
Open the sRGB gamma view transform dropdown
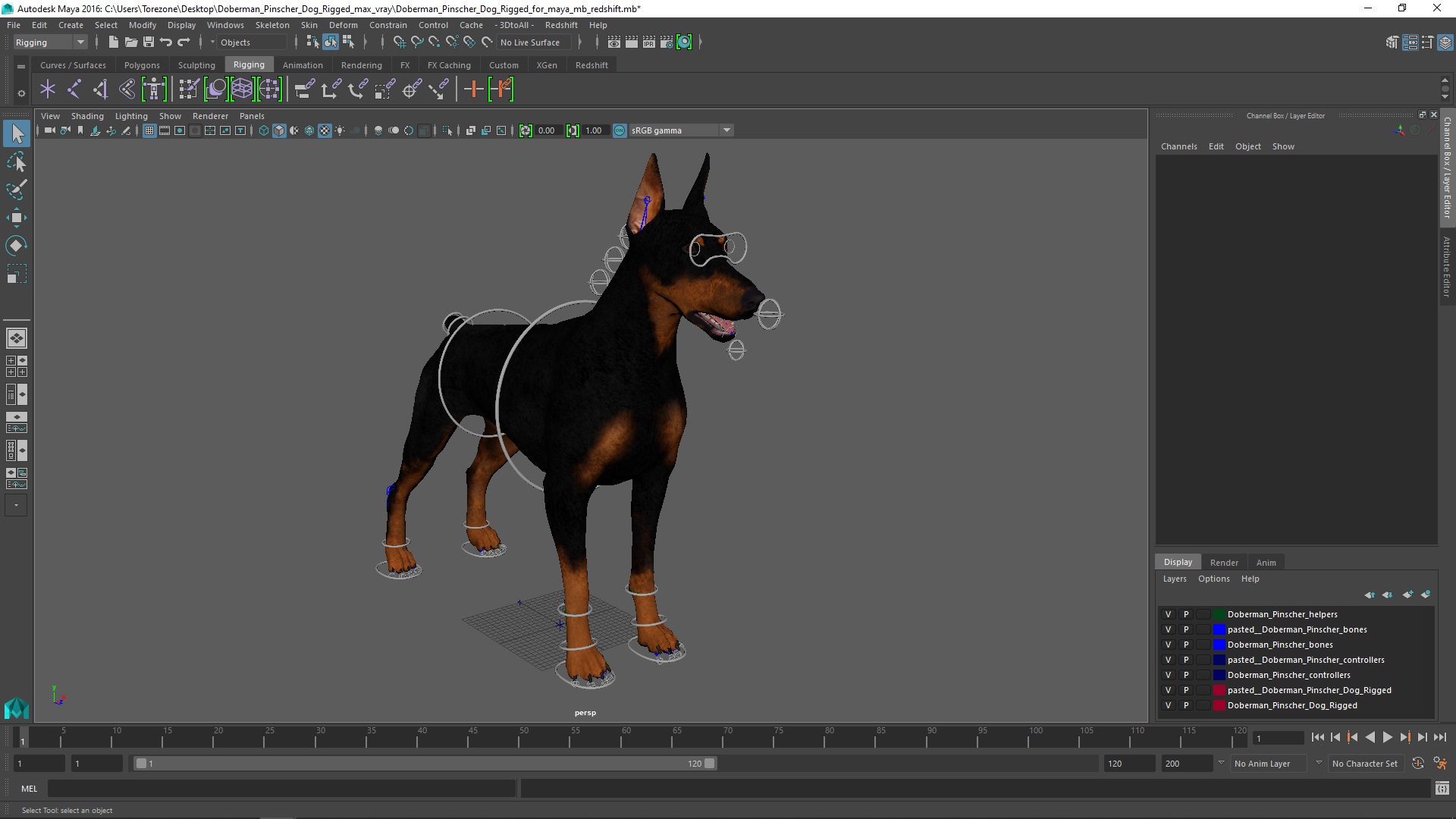pos(680,130)
